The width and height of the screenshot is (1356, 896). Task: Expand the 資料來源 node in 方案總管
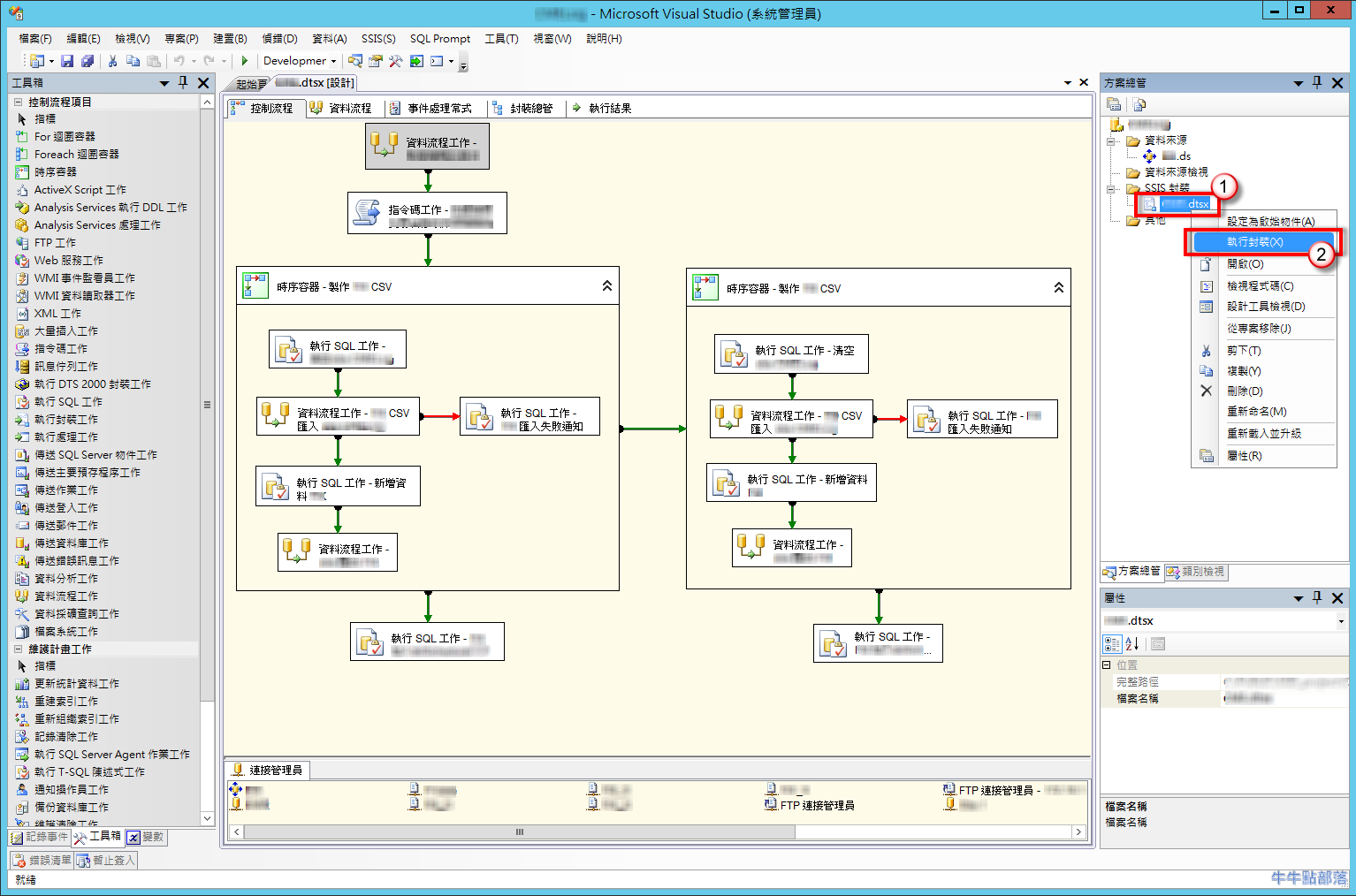pyautogui.click(x=1111, y=140)
